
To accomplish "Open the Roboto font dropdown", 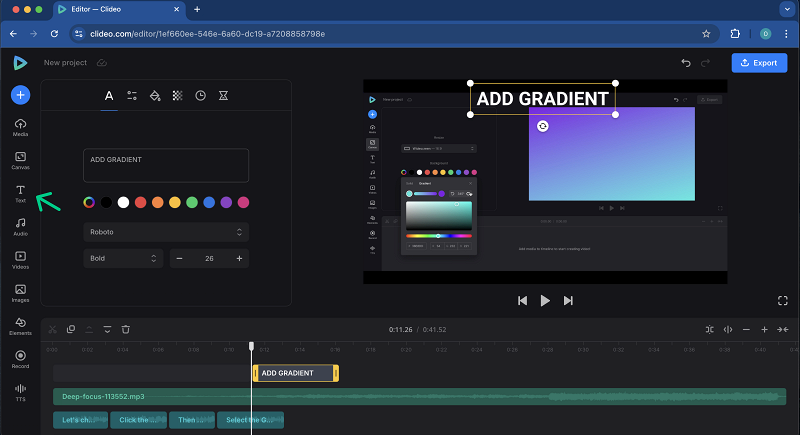I will point(166,232).
